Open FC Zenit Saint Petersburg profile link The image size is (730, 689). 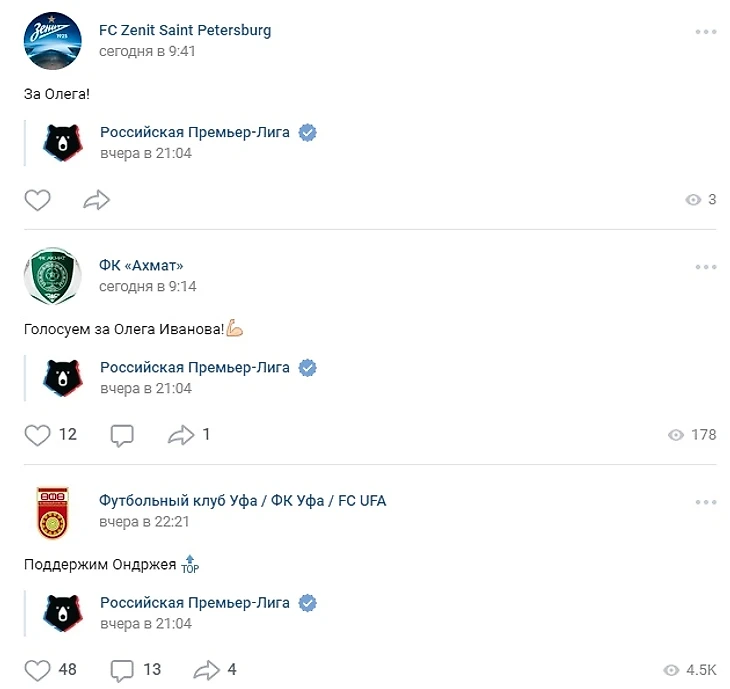pyautogui.click(x=185, y=30)
